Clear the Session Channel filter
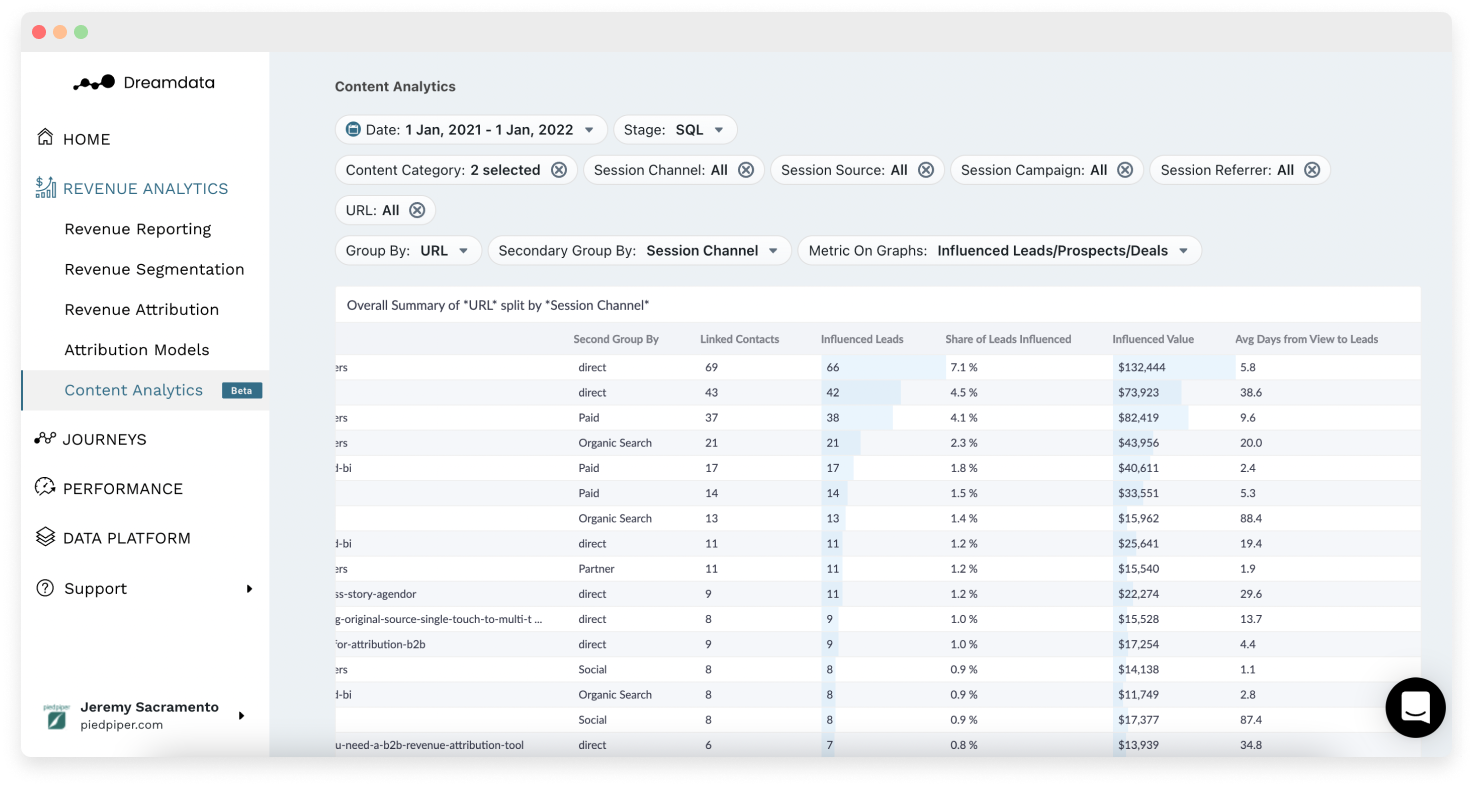The height and width of the screenshot is (787, 1473). pos(746,169)
